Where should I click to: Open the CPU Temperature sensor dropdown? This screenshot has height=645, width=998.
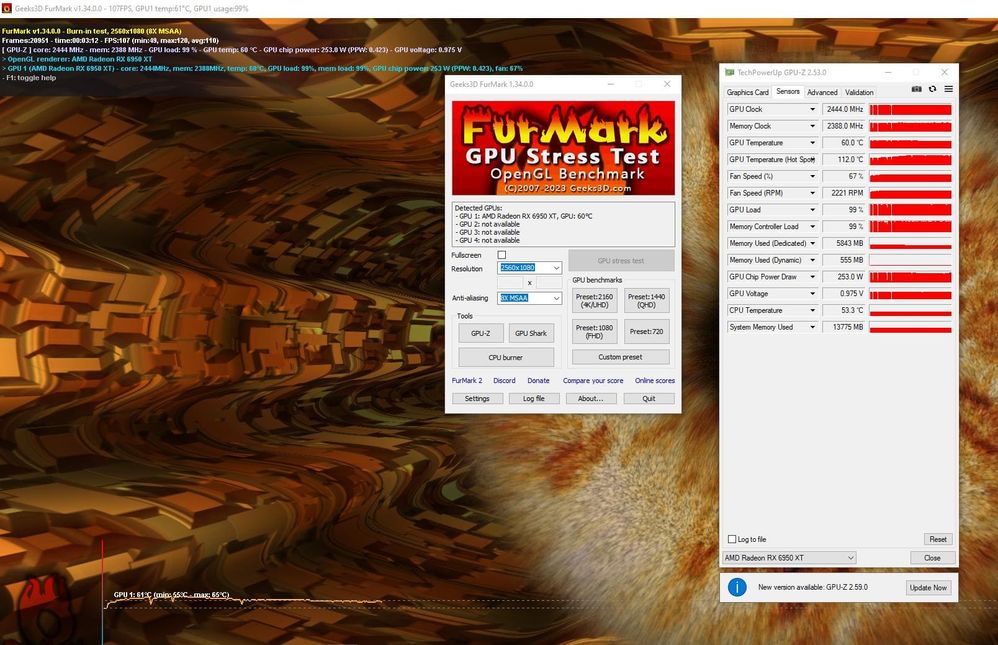[x=812, y=310]
